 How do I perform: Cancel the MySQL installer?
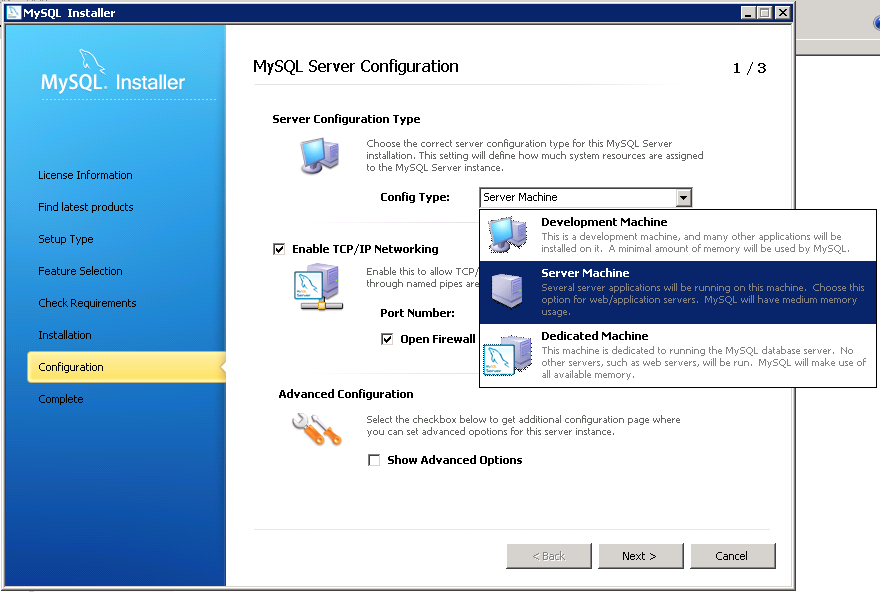732,556
